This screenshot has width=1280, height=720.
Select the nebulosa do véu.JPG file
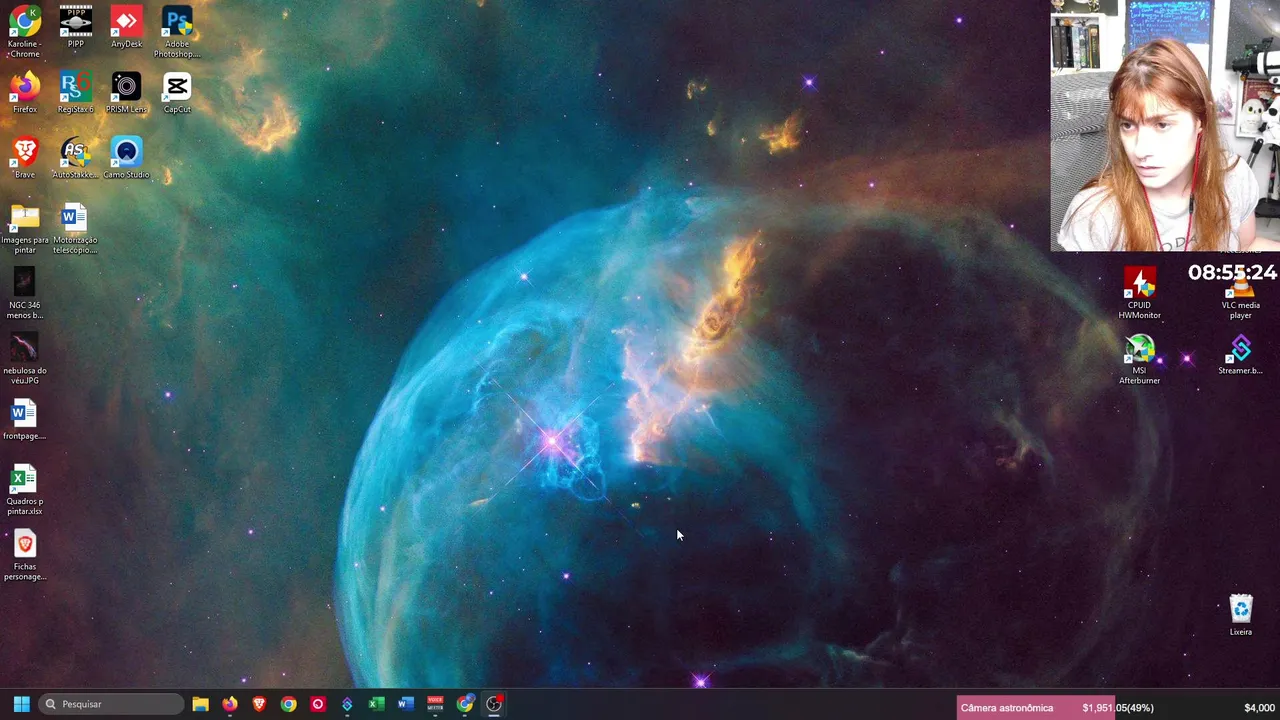[x=25, y=358]
